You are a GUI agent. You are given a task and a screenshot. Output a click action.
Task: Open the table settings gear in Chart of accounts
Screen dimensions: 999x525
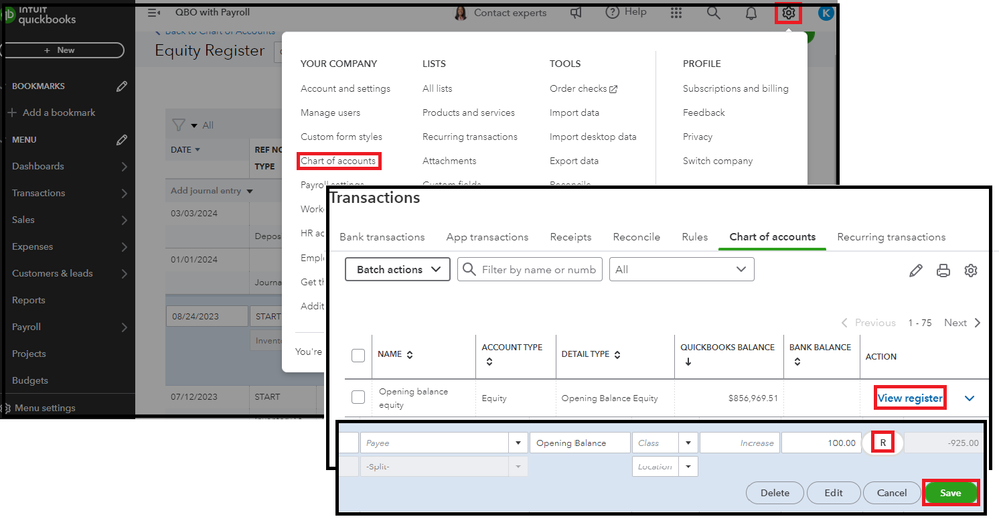970,271
